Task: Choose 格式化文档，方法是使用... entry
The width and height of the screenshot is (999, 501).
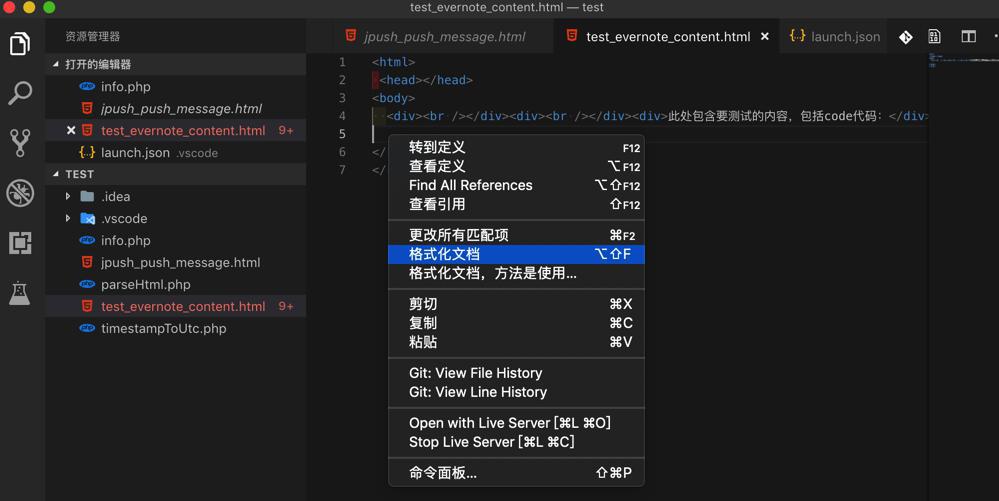Action: point(516,273)
